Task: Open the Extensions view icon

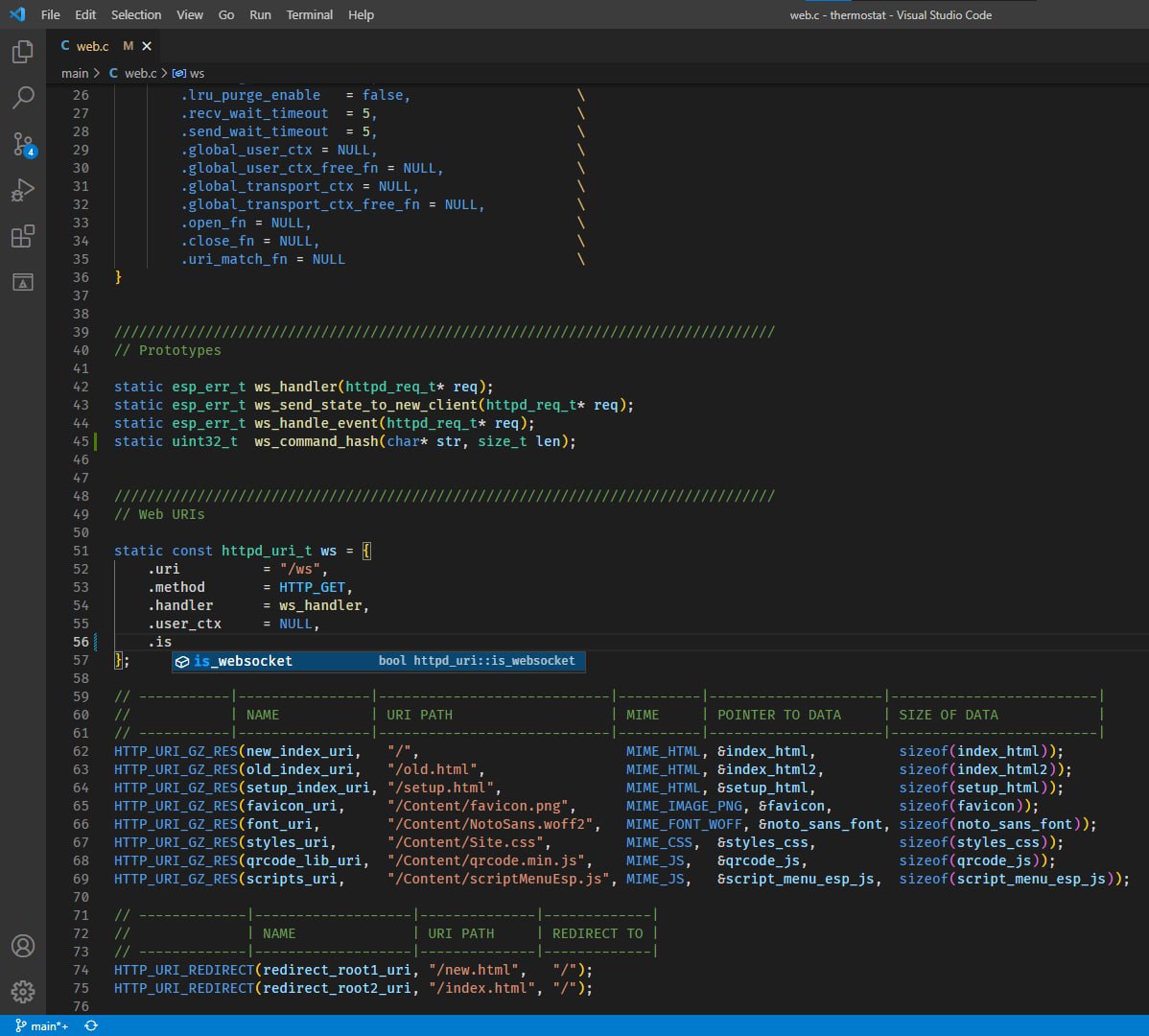Action: click(x=23, y=236)
